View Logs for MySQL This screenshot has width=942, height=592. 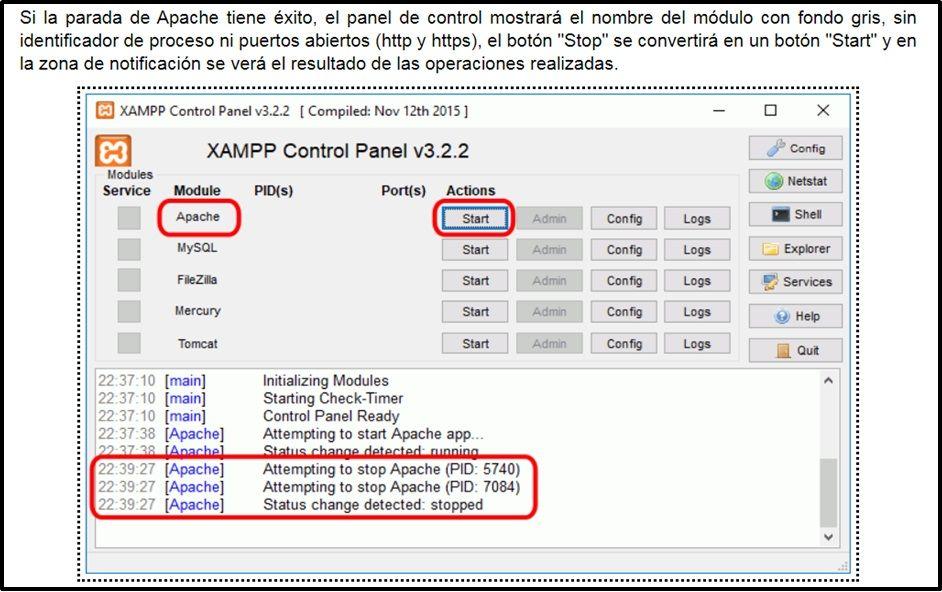coord(697,249)
